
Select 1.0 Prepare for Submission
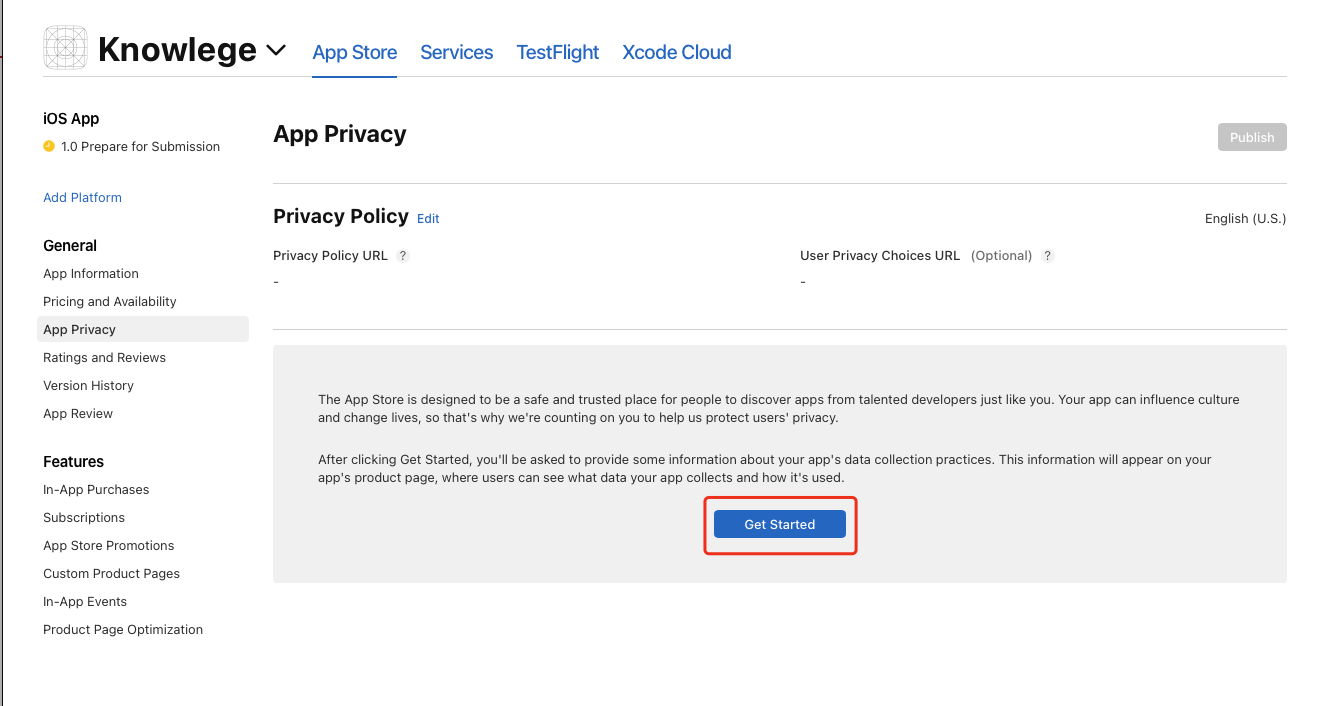[x=140, y=146]
